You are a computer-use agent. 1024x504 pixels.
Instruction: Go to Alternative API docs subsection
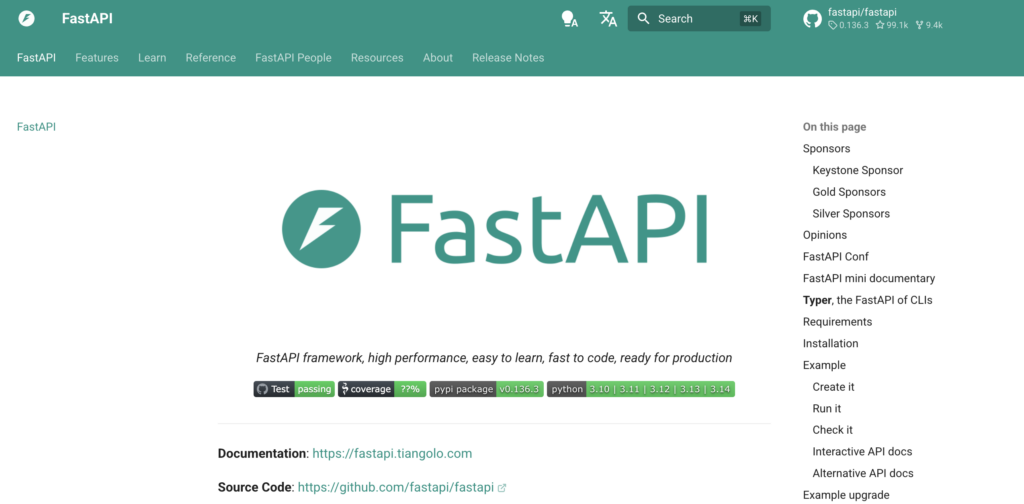pyautogui.click(x=863, y=473)
